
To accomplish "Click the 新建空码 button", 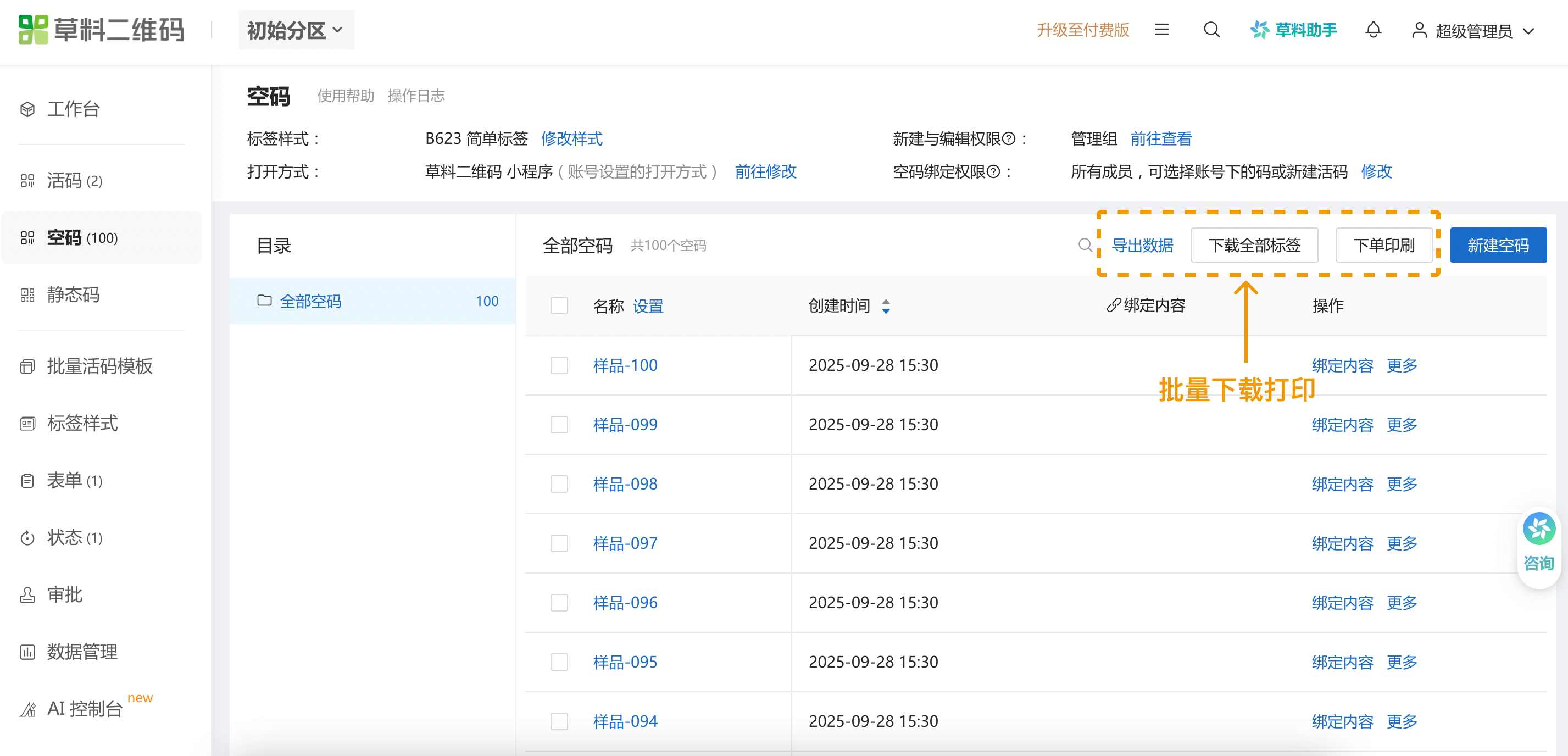I will coord(1497,245).
